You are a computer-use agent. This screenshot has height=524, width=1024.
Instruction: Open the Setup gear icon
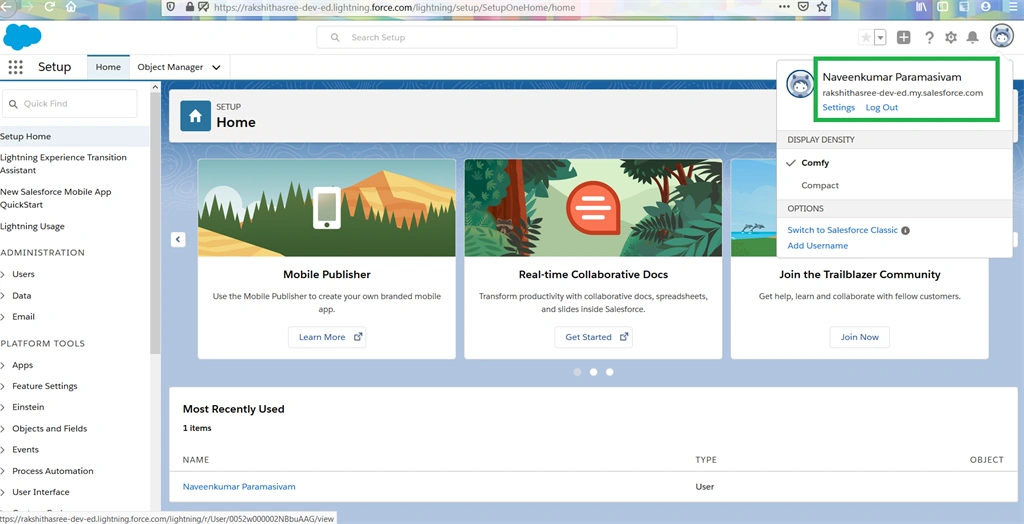click(x=951, y=37)
